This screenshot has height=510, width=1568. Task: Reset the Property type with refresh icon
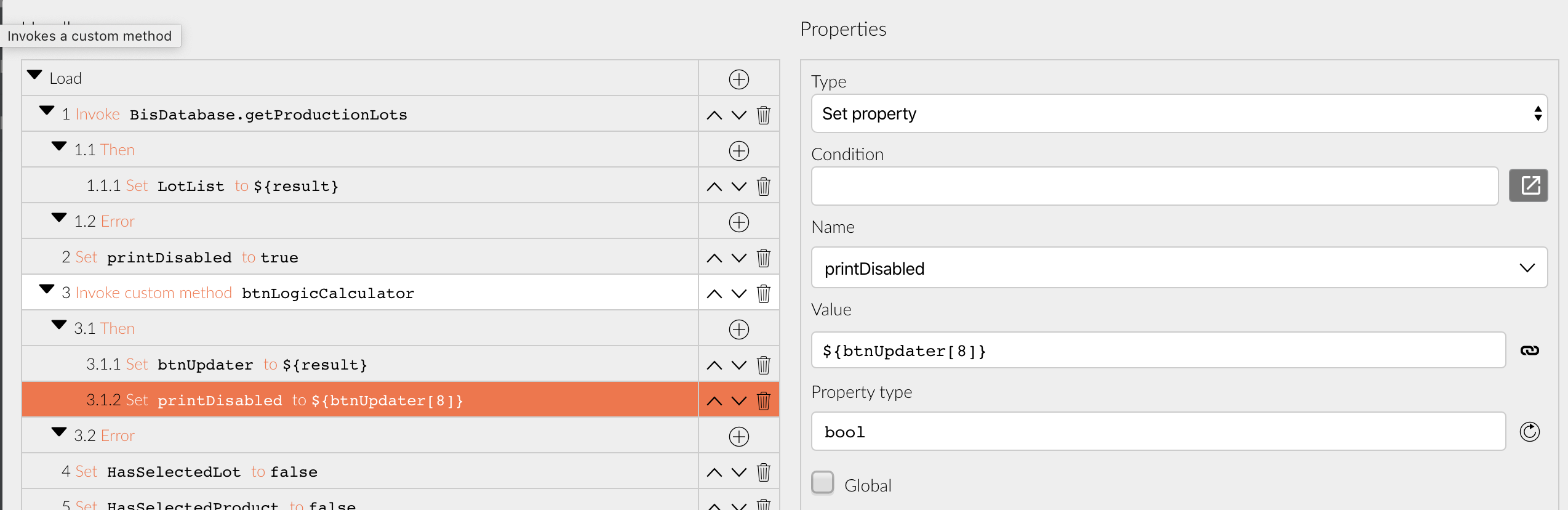click(1529, 432)
